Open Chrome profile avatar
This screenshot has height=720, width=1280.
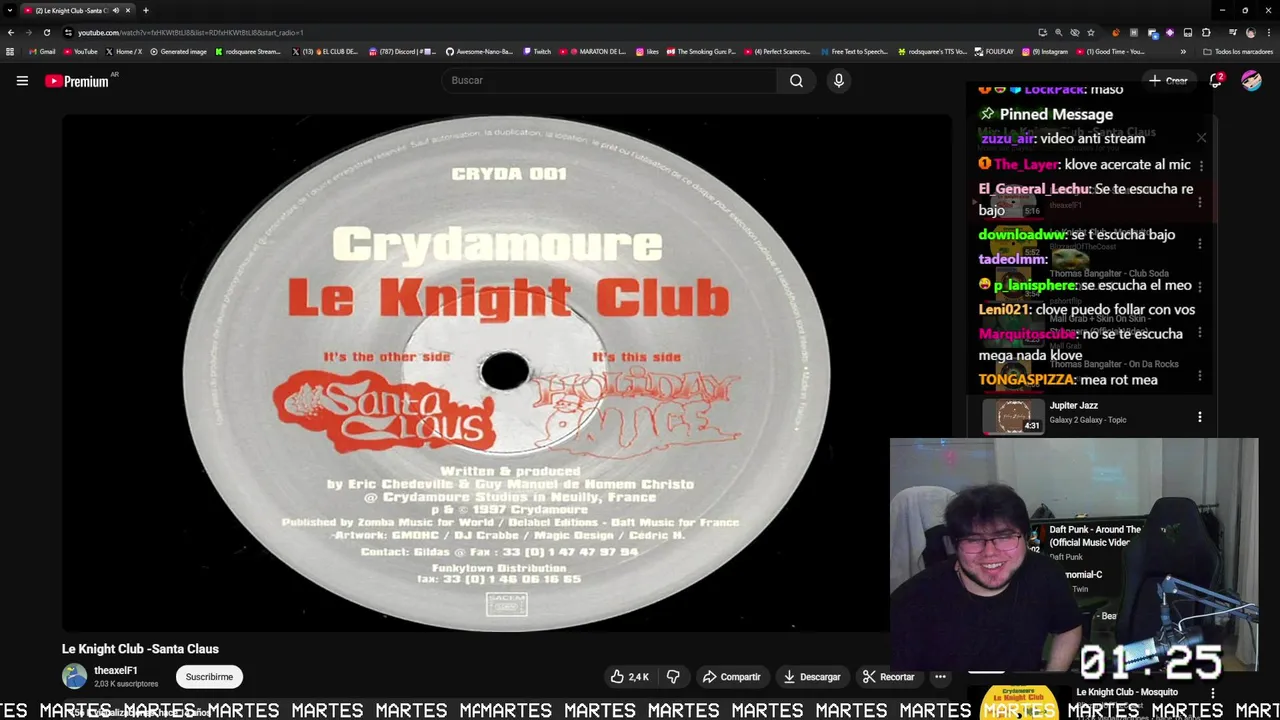tap(1251, 33)
